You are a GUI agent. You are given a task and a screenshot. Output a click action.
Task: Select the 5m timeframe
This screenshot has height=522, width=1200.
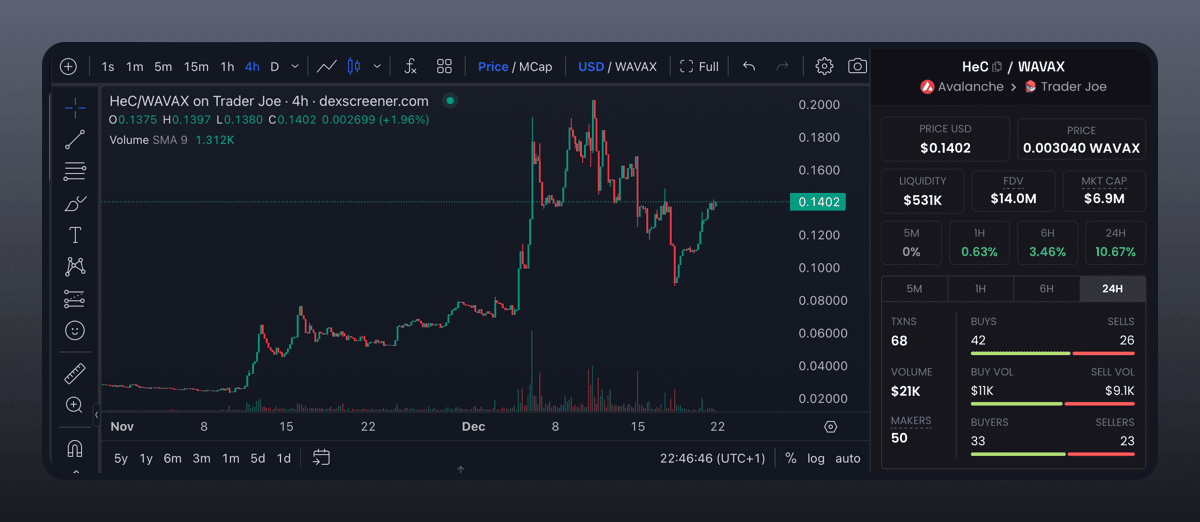(163, 67)
